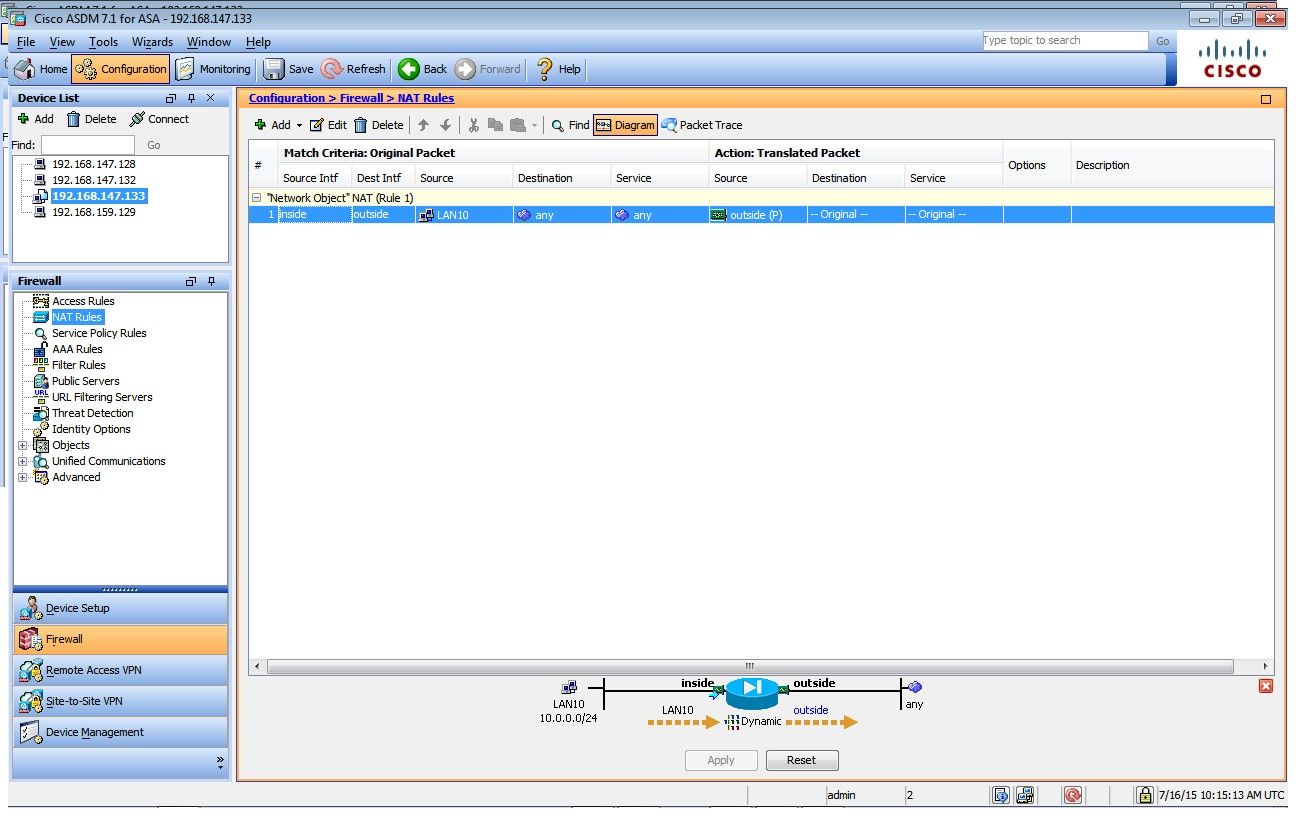Viewport: 1296px width, 816px height.
Task: Go to the Home view
Action: coord(41,69)
